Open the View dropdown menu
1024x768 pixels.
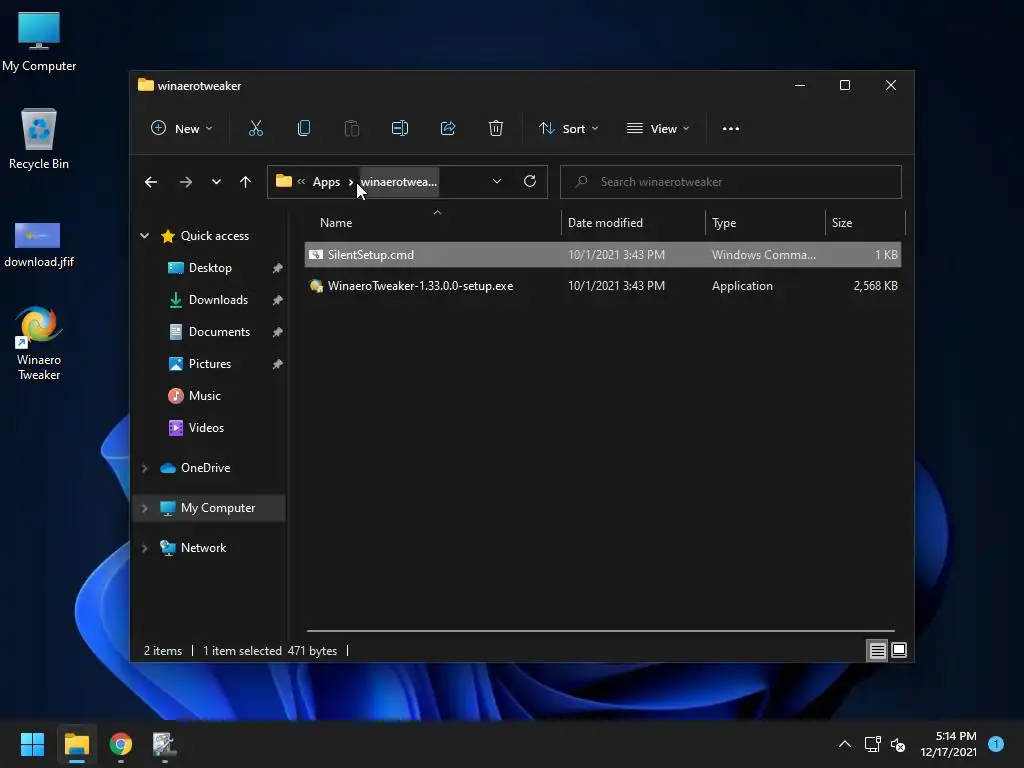(x=658, y=129)
